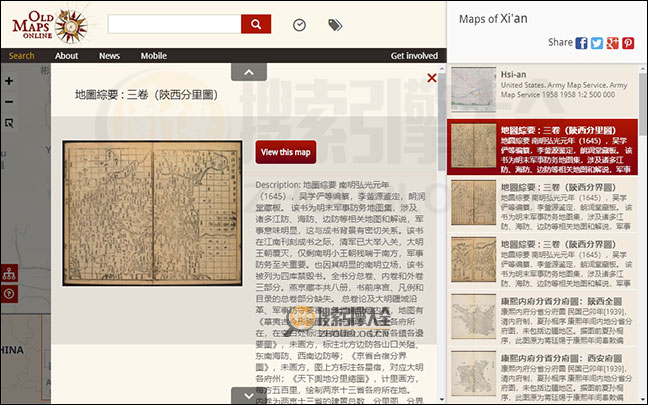Click the large old map preview image
648x405 pixels.
(x=152, y=213)
